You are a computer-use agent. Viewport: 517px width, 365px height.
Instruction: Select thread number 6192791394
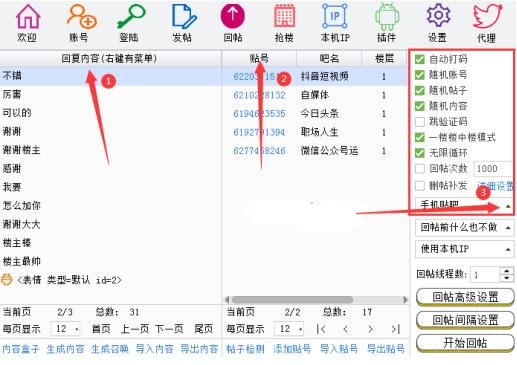(259, 132)
